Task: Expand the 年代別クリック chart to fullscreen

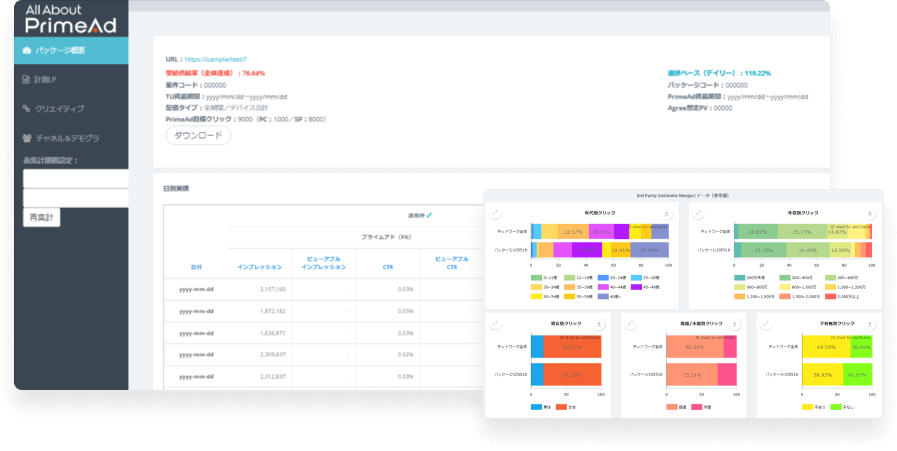Action: point(495,213)
